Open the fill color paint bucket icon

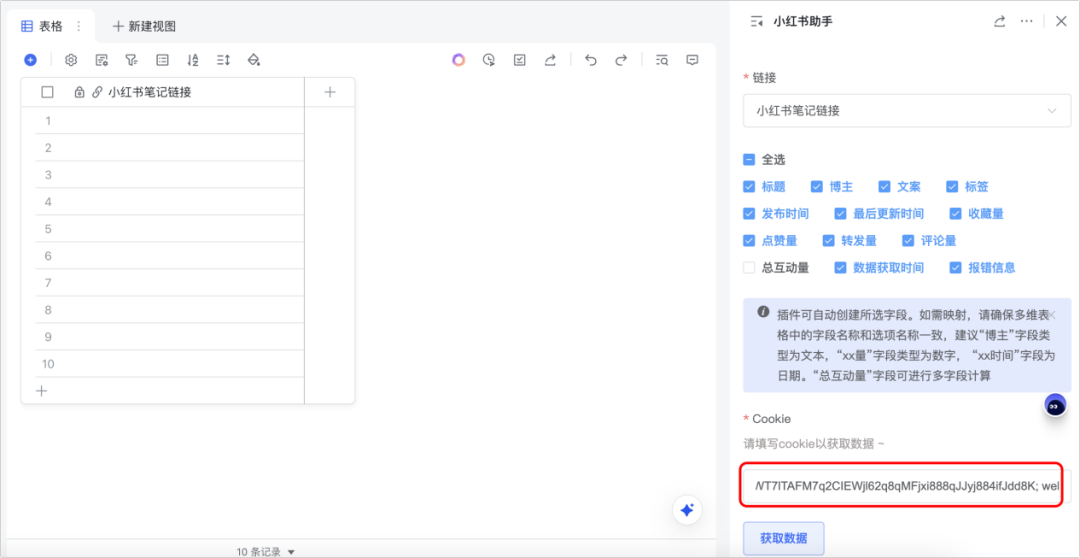coord(253,61)
